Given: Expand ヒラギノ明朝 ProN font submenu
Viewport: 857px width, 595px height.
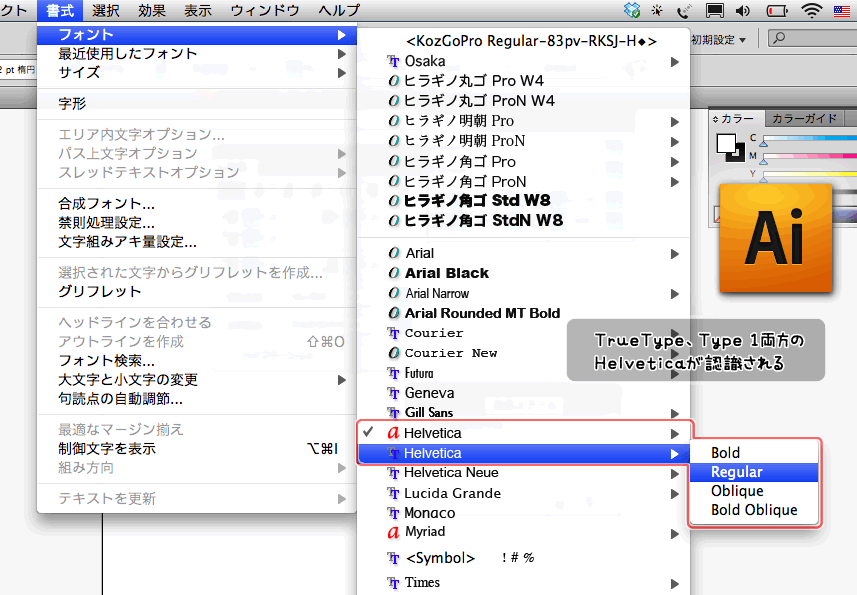Looking at the screenshot, I should [x=524, y=141].
